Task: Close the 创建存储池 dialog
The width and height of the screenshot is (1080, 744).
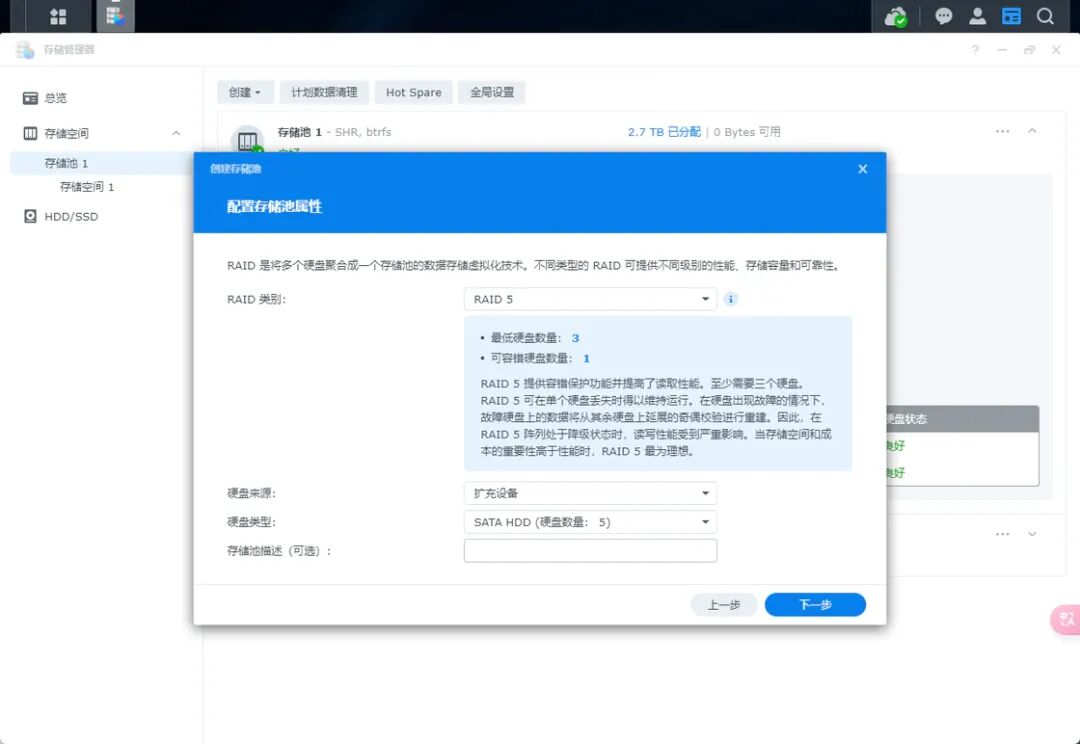Action: tap(862, 169)
